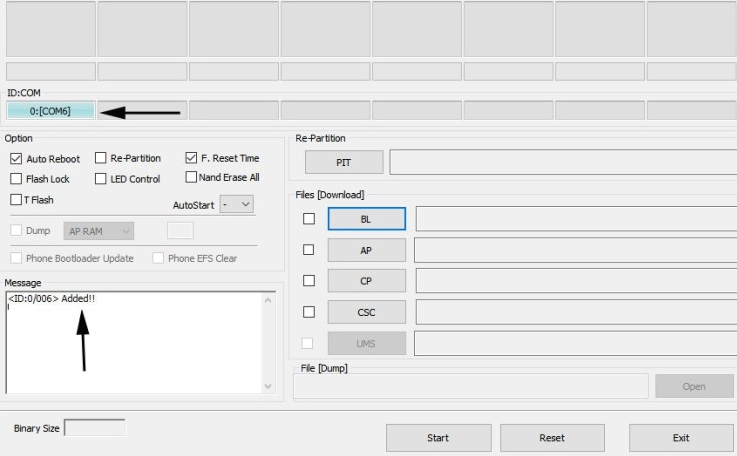Screen dimensions: 737x456
Task: Check the Nand Erase All box
Action: coord(192,177)
